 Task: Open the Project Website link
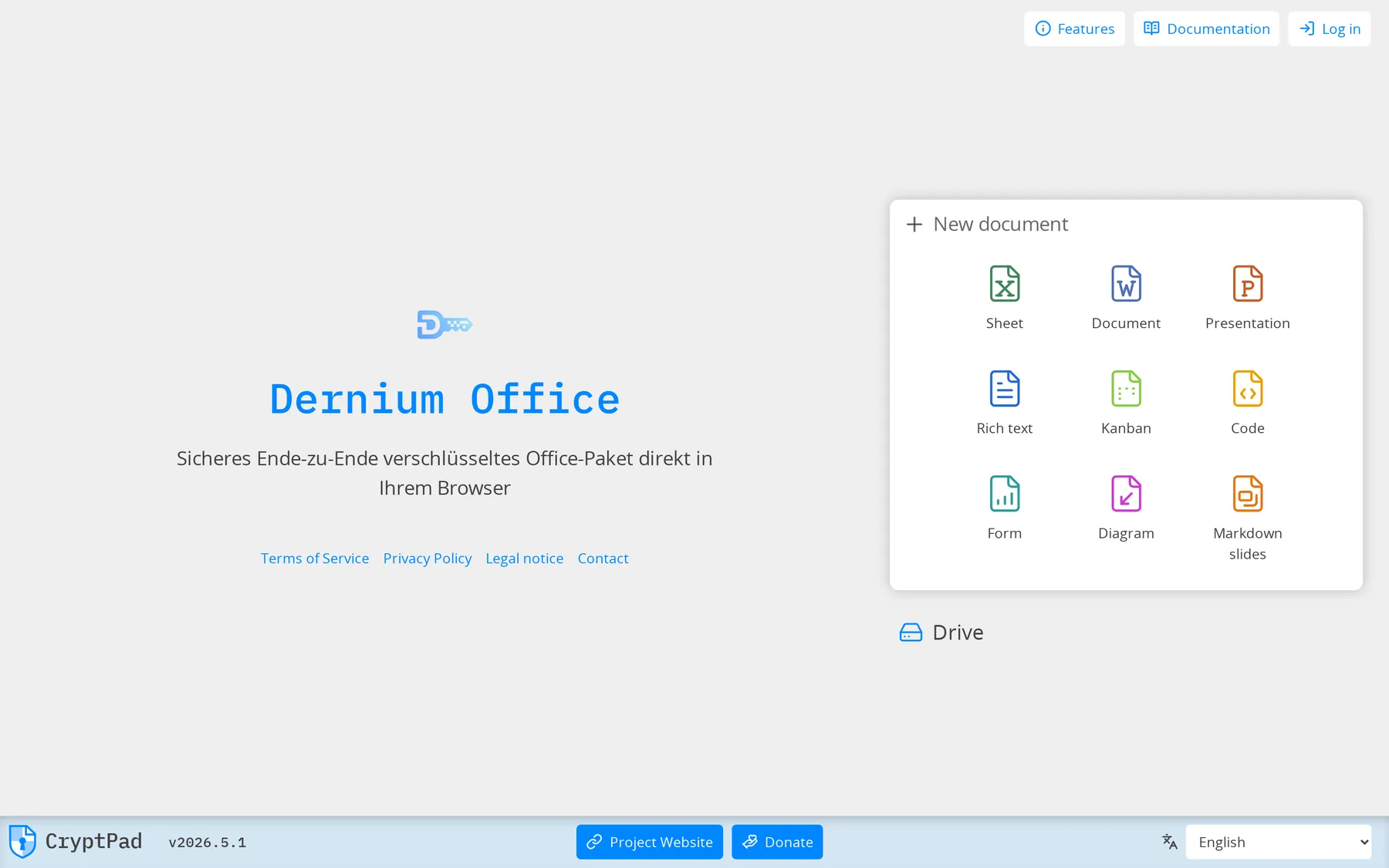point(649,842)
